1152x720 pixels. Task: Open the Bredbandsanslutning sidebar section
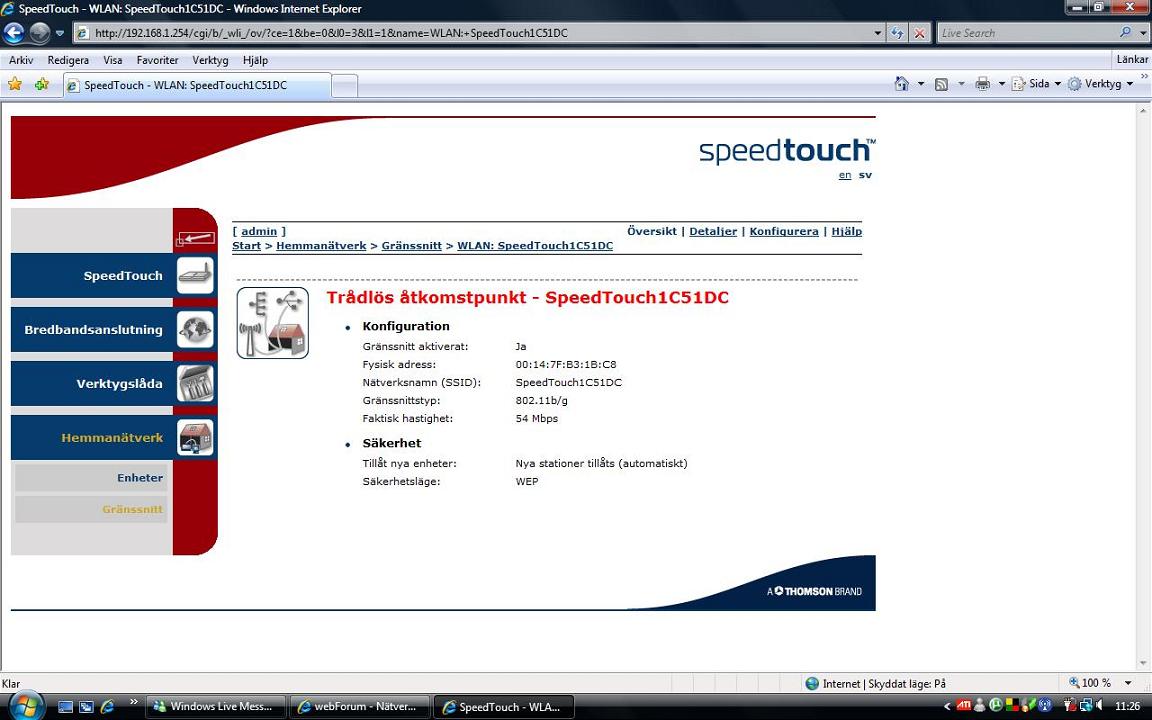tap(93, 329)
